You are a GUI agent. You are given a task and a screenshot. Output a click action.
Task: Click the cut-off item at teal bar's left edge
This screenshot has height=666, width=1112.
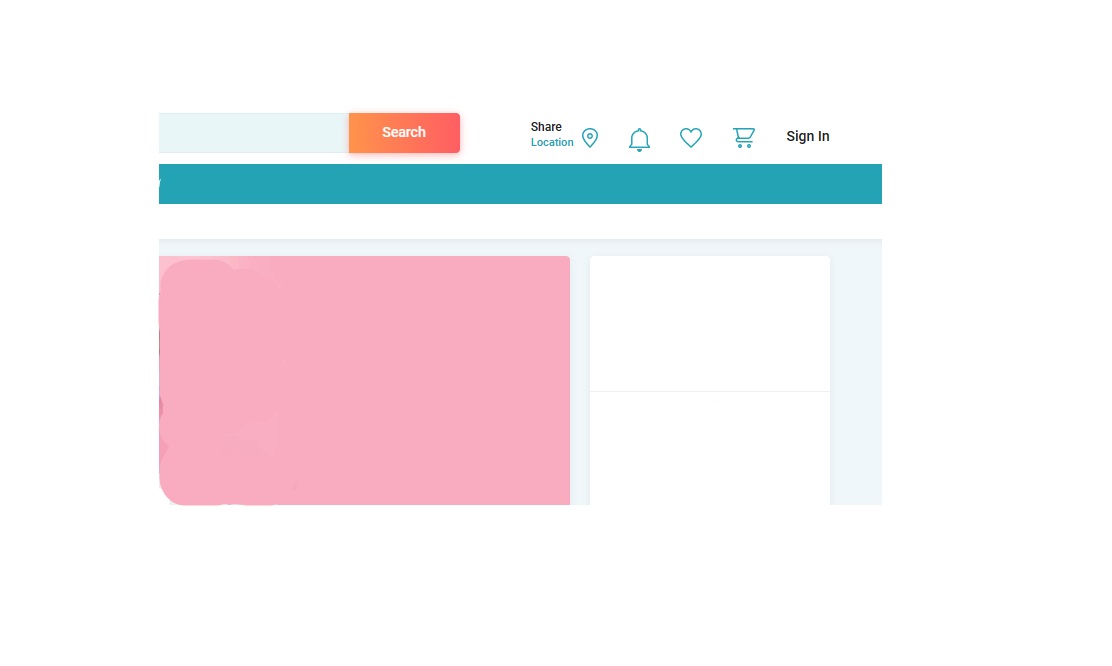(x=160, y=184)
